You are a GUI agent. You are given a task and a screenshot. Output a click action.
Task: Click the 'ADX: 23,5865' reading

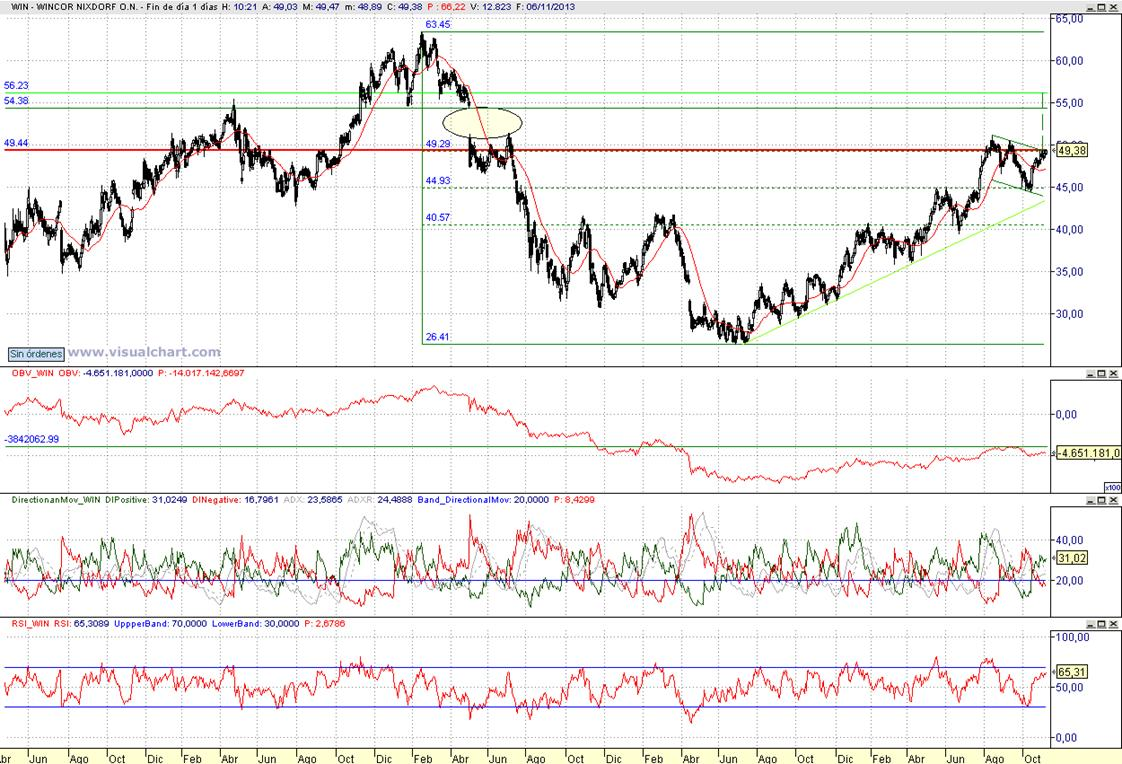pyautogui.click(x=313, y=500)
